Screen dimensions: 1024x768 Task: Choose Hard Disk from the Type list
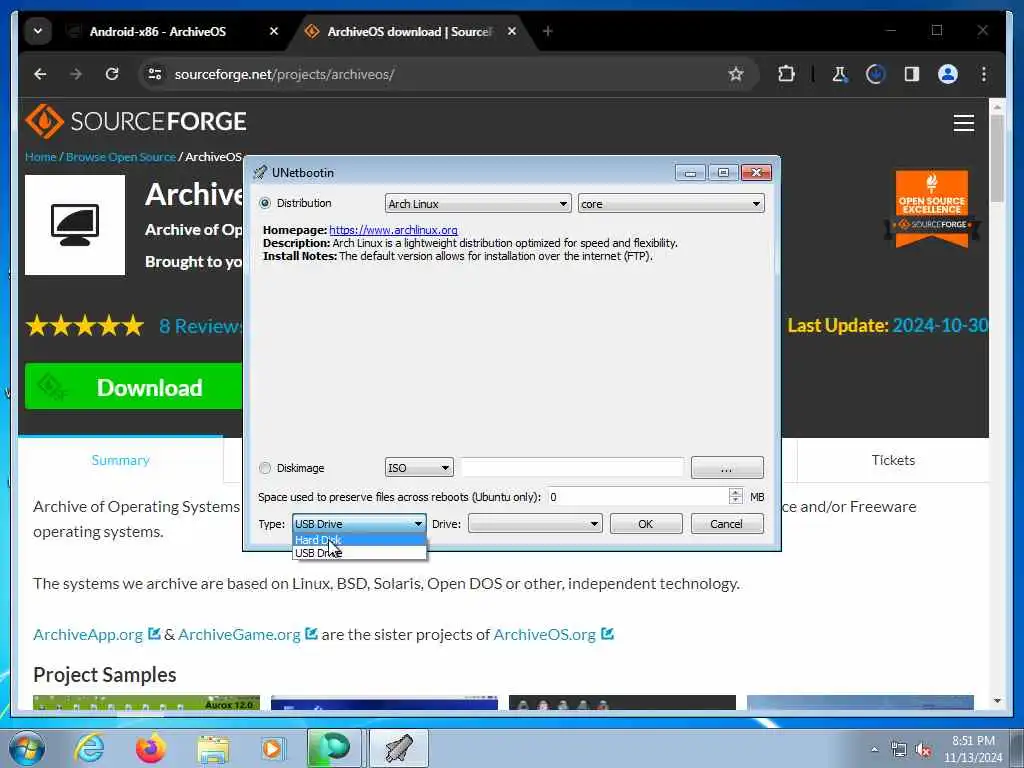(x=359, y=539)
